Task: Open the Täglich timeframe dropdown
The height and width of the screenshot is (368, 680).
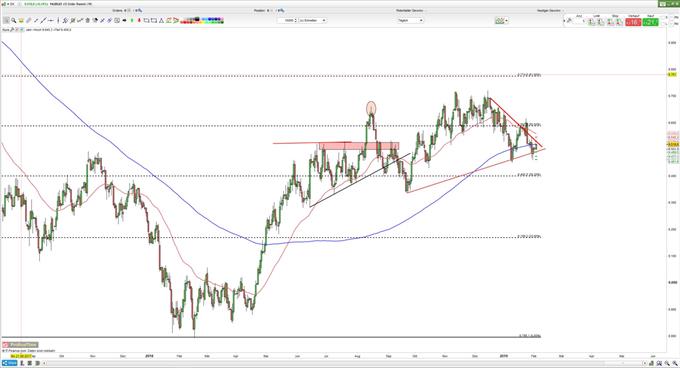Action: tap(410, 20)
